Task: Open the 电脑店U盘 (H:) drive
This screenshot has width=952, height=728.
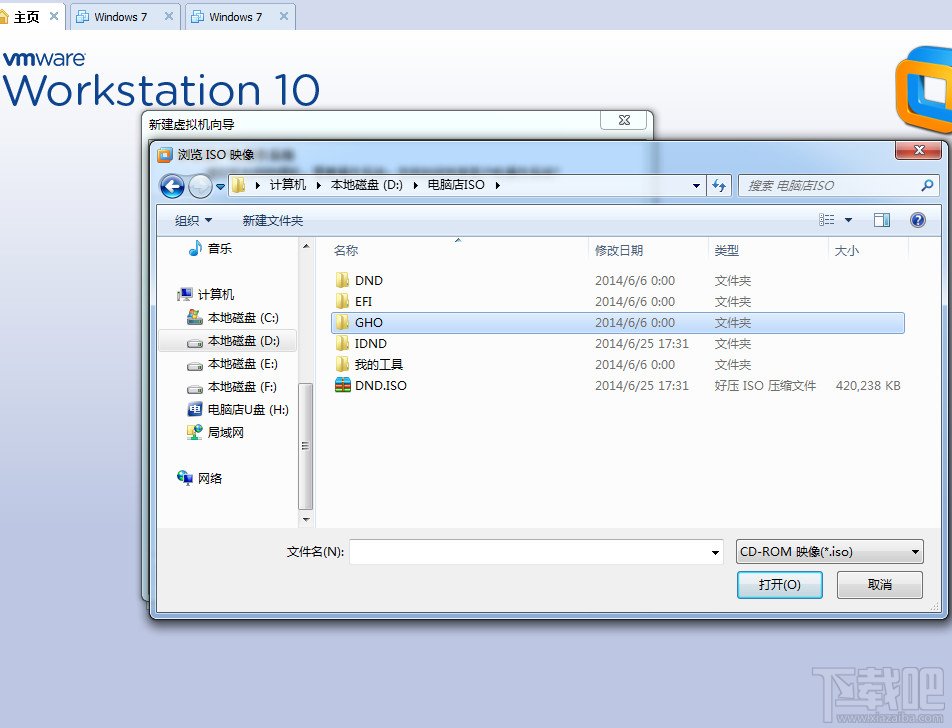Action: point(238,409)
